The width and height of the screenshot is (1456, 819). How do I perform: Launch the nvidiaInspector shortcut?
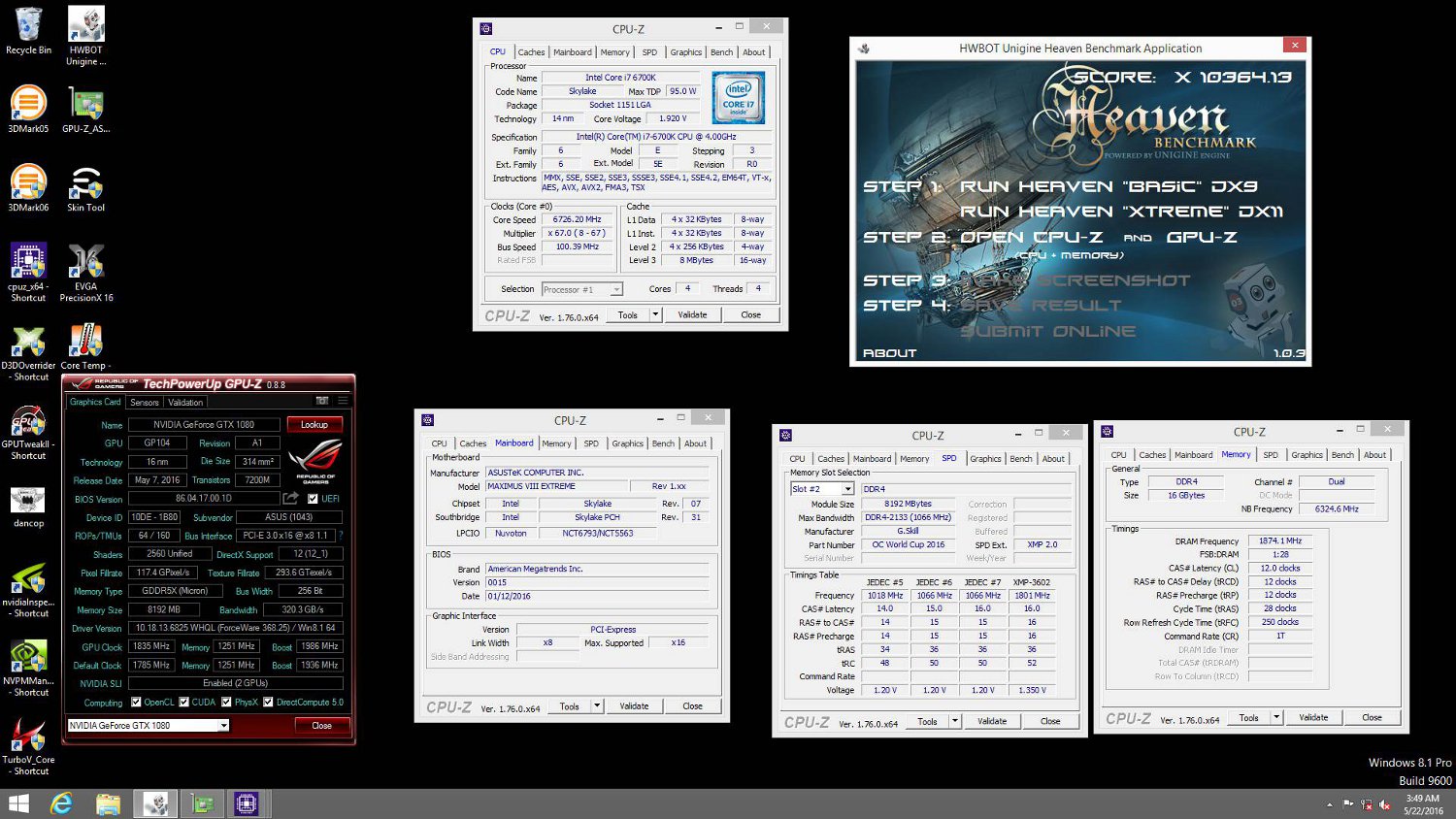coord(28,590)
